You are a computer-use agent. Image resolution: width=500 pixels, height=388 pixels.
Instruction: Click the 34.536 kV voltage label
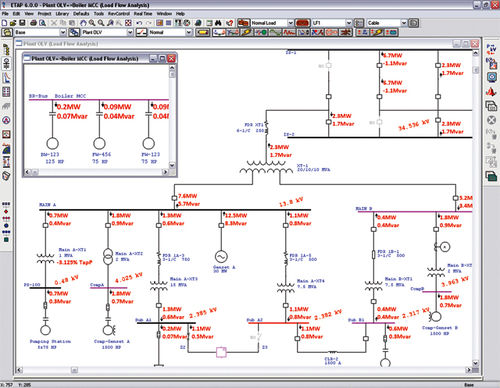point(414,125)
